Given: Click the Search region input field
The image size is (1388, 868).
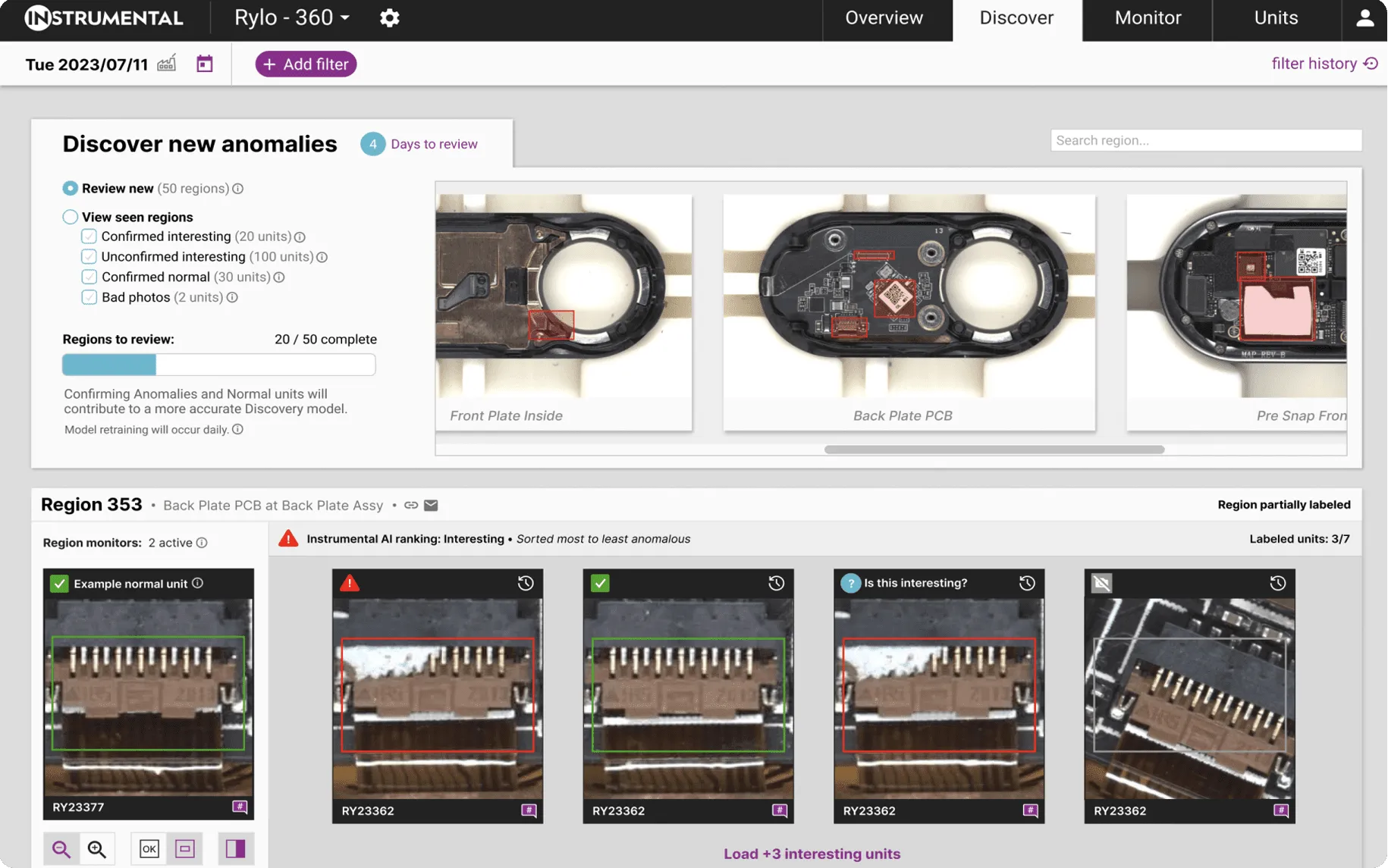Looking at the screenshot, I should [x=1205, y=140].
